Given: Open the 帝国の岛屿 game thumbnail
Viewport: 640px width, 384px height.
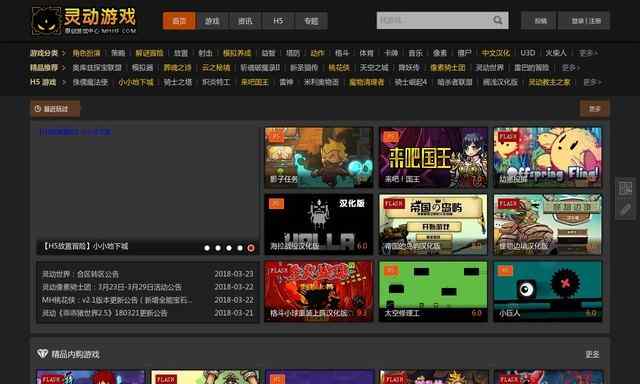Looking at the screenshot, I should 433,224.
